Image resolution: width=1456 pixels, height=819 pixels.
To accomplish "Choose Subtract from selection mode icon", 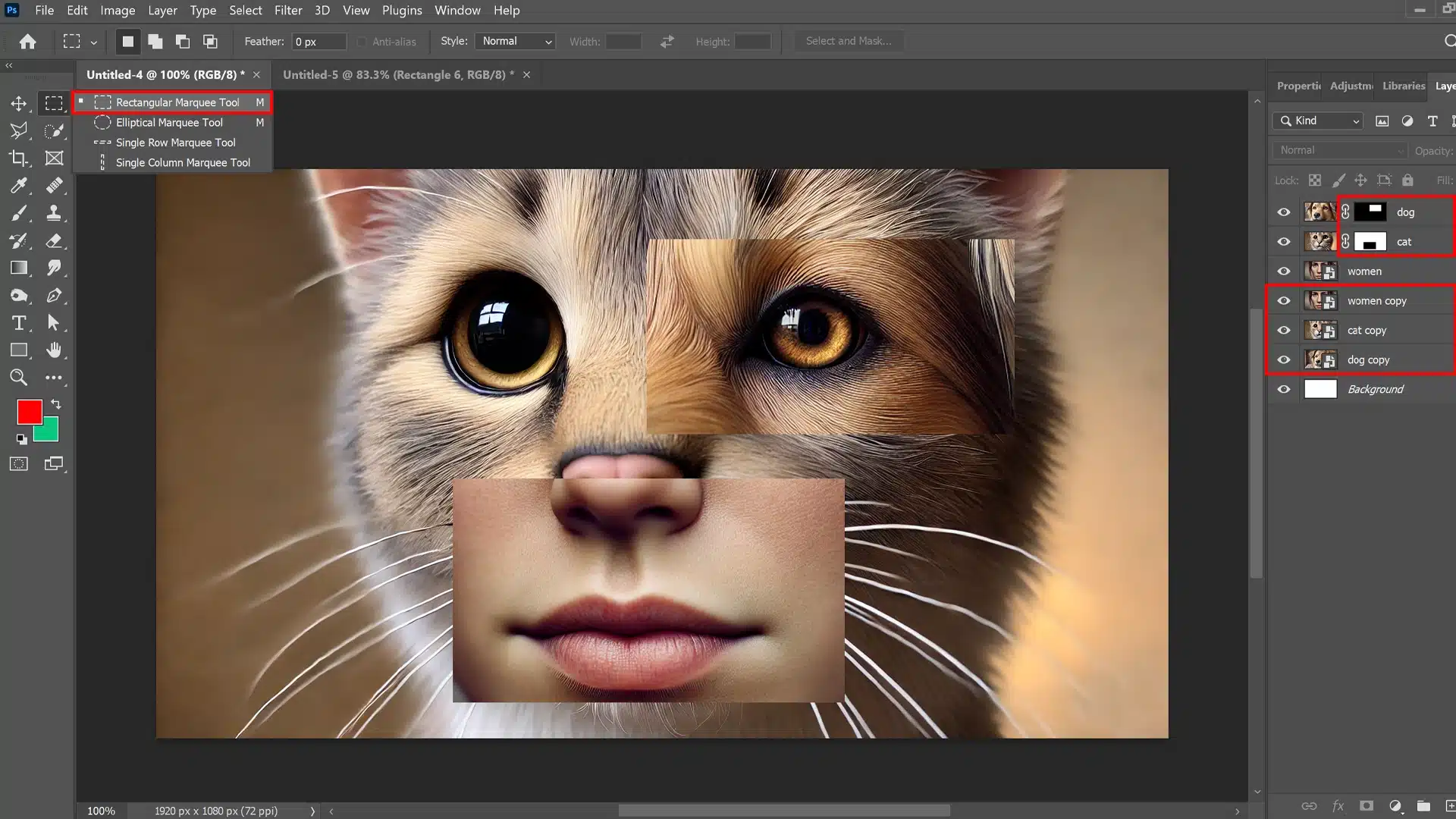I will tap(183, 42).
